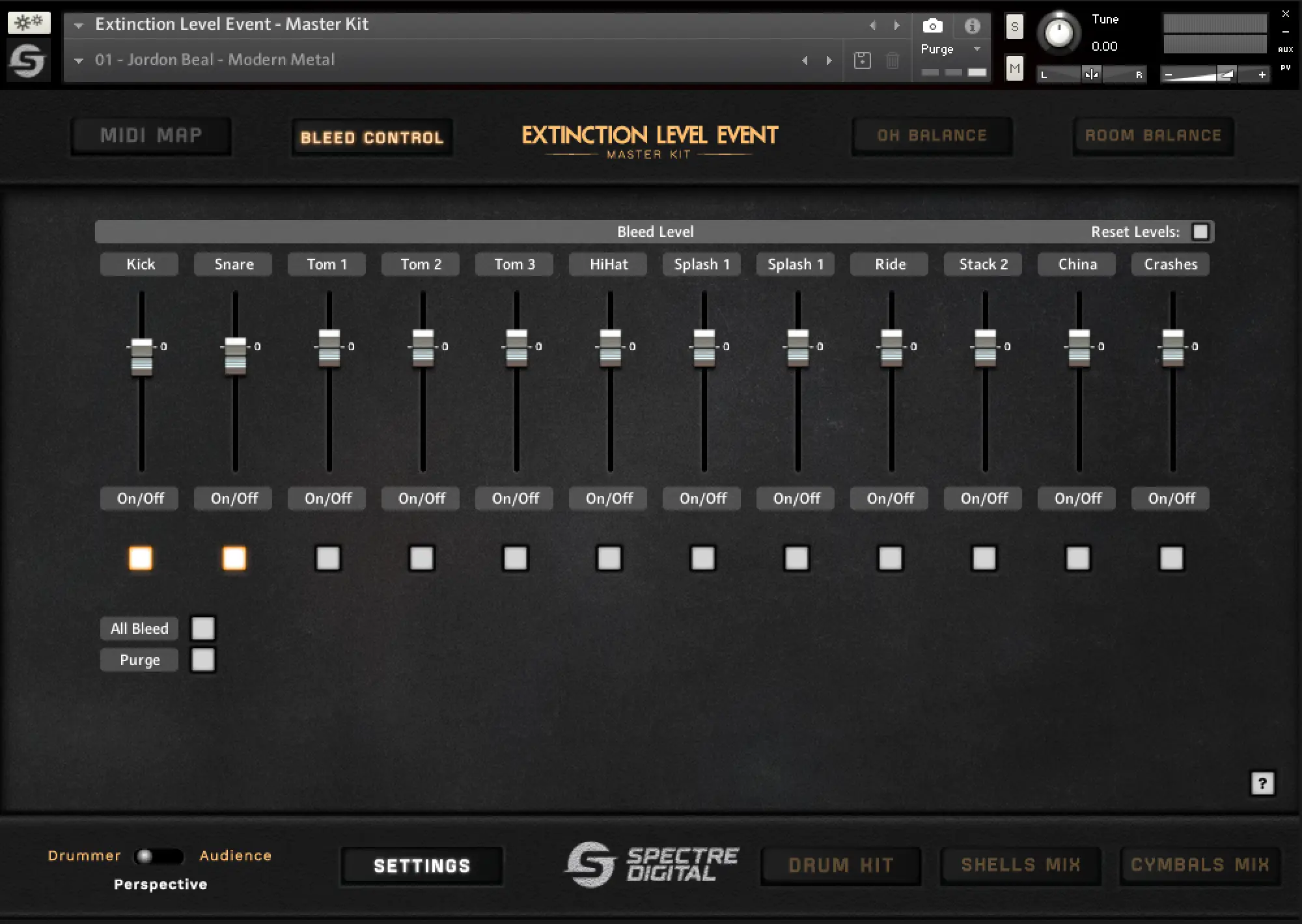Image resolution: width=1302 pixels, height=924 pixels.
Task: Check the Reset Levels box
Action: (1200, 232)
